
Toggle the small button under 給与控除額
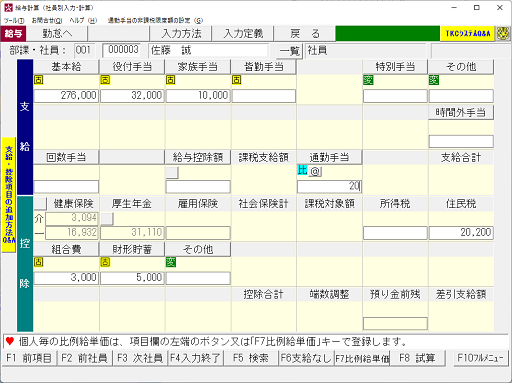[172, 173]
